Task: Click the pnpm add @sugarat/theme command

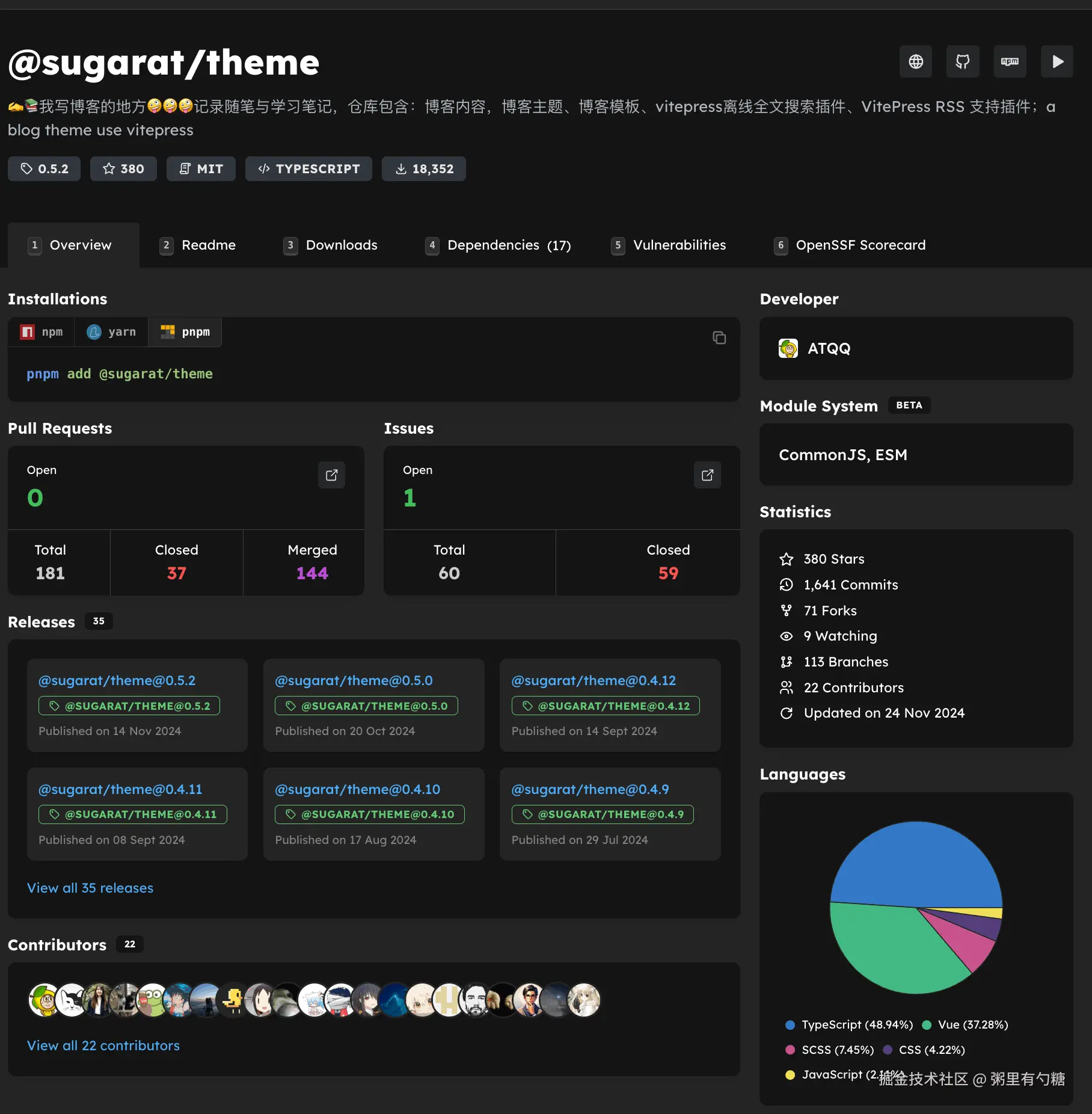Action: [120, 374]
